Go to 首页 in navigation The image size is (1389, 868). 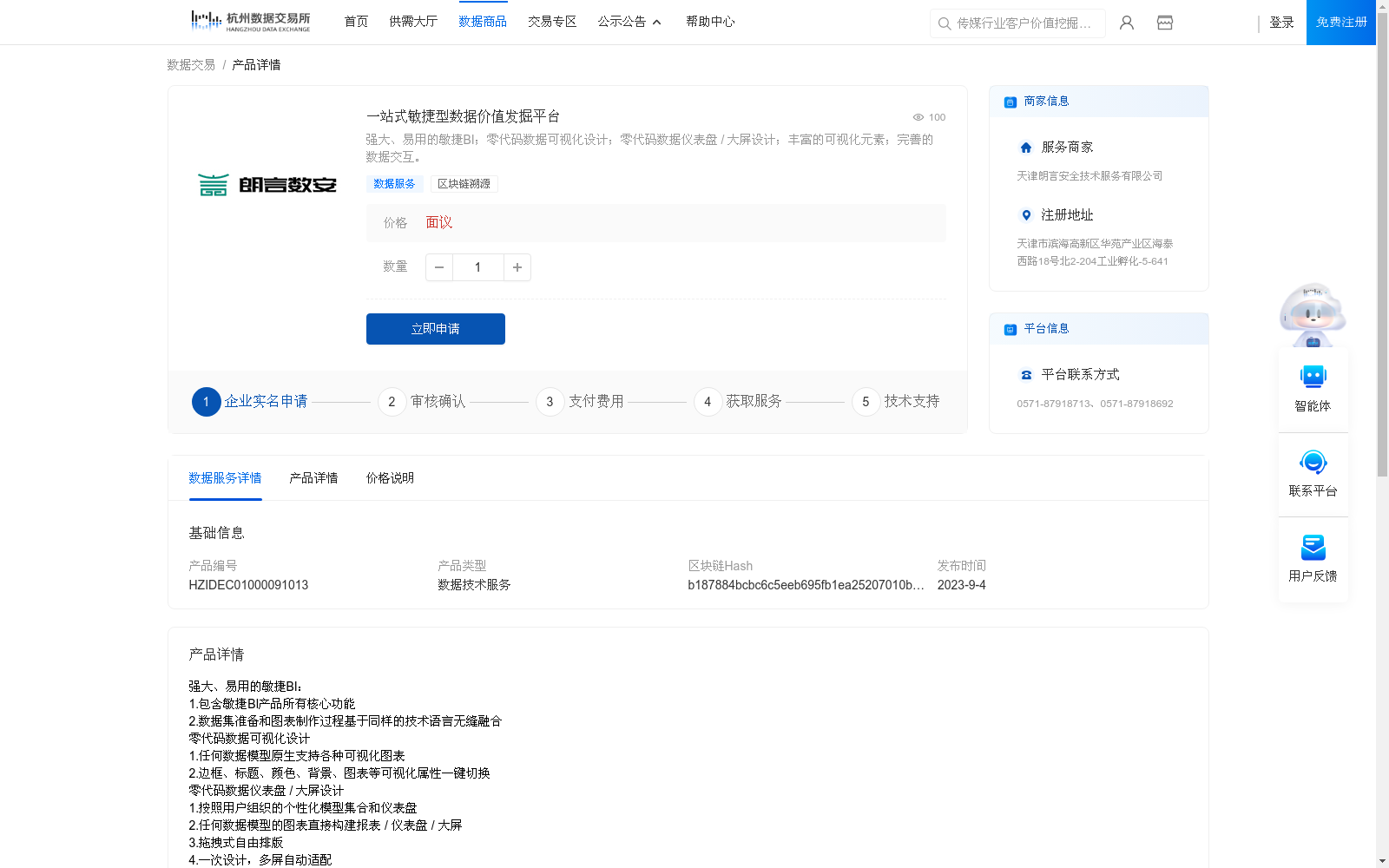356,22
